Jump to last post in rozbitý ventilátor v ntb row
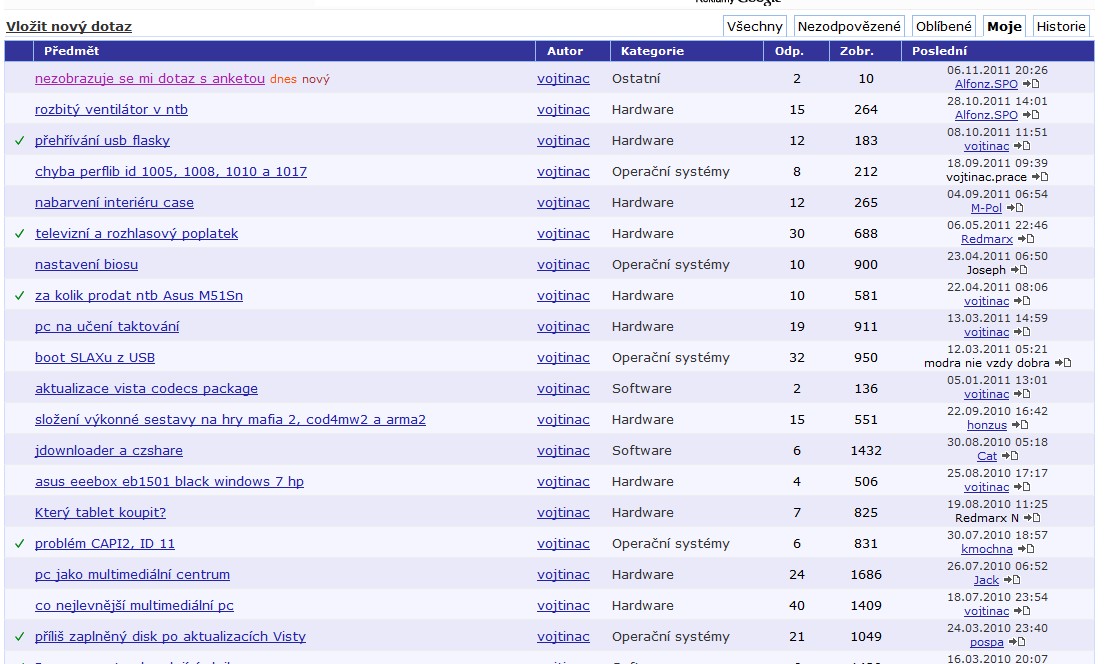Viewport: 1105px width, 664px height. pos(1031,115)
